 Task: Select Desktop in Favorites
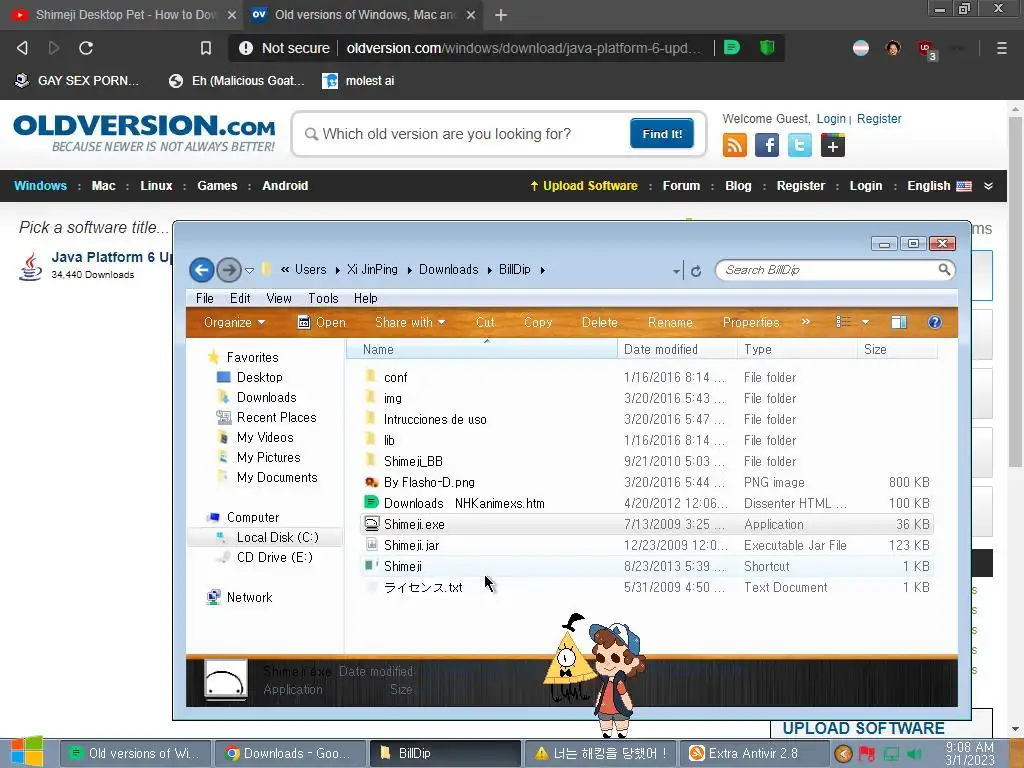pyautogui.click(x=259, y=377)
